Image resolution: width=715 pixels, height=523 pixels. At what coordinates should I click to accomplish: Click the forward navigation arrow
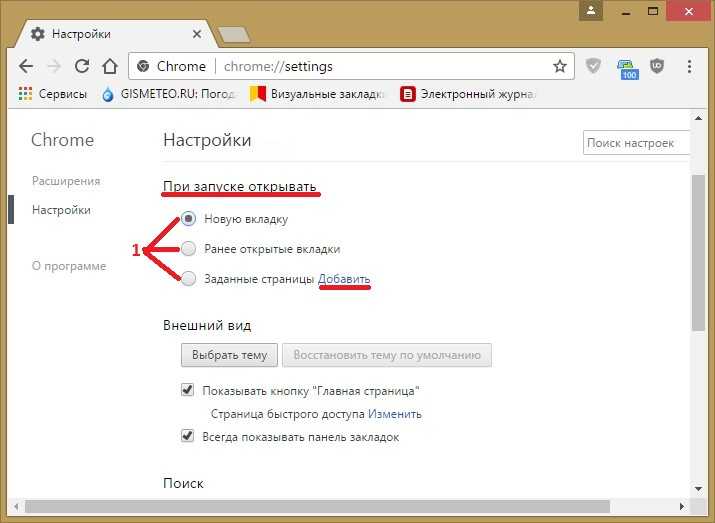(x=54, y=67)
